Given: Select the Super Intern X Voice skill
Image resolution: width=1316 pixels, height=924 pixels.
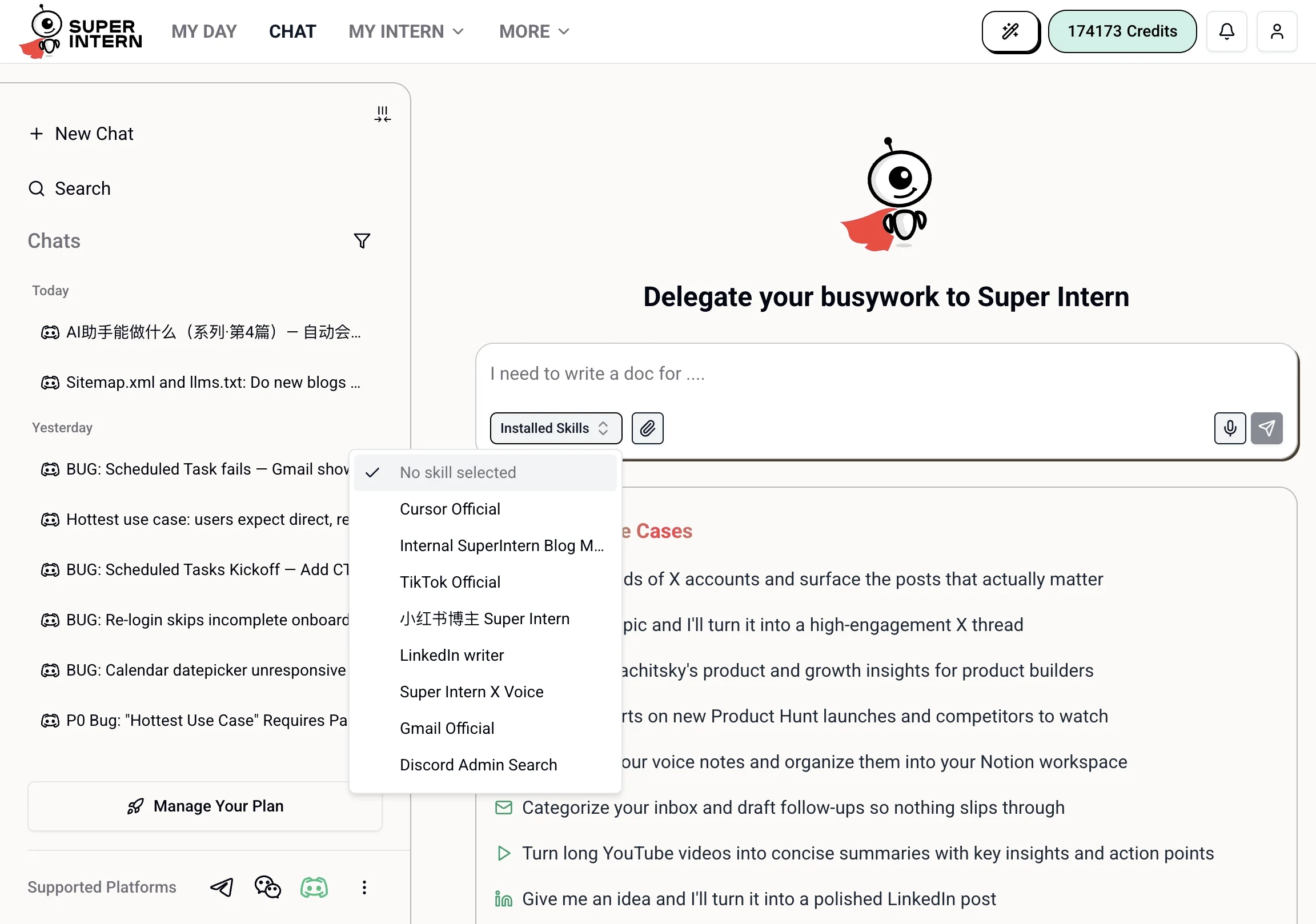Looking at the screenshot, I should [485, 692].
